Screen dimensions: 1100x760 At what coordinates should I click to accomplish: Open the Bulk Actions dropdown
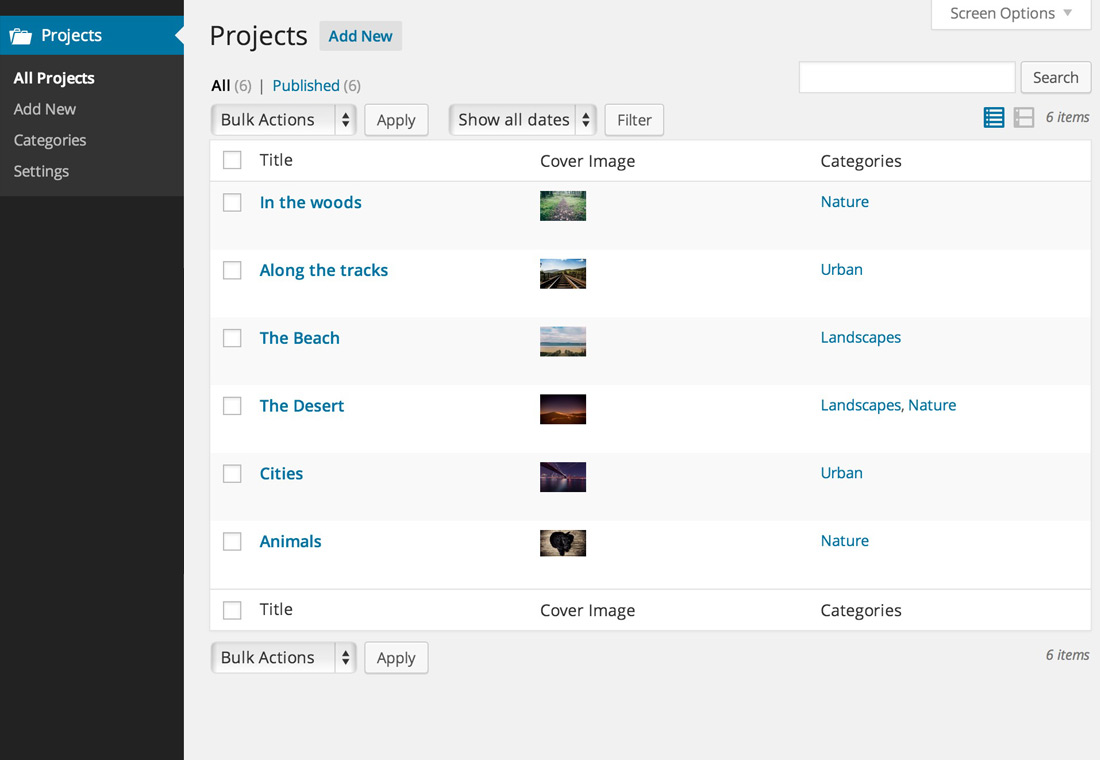click(x=283, y=119)
